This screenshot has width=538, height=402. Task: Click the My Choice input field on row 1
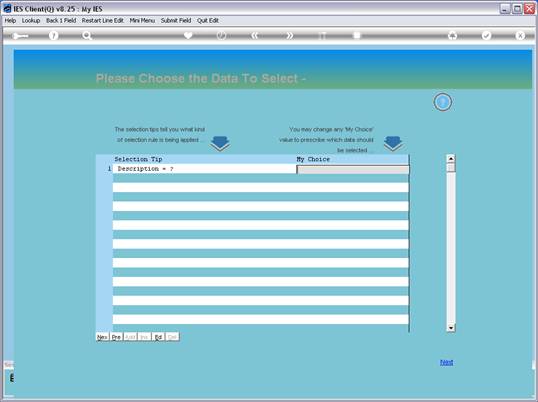353,169
